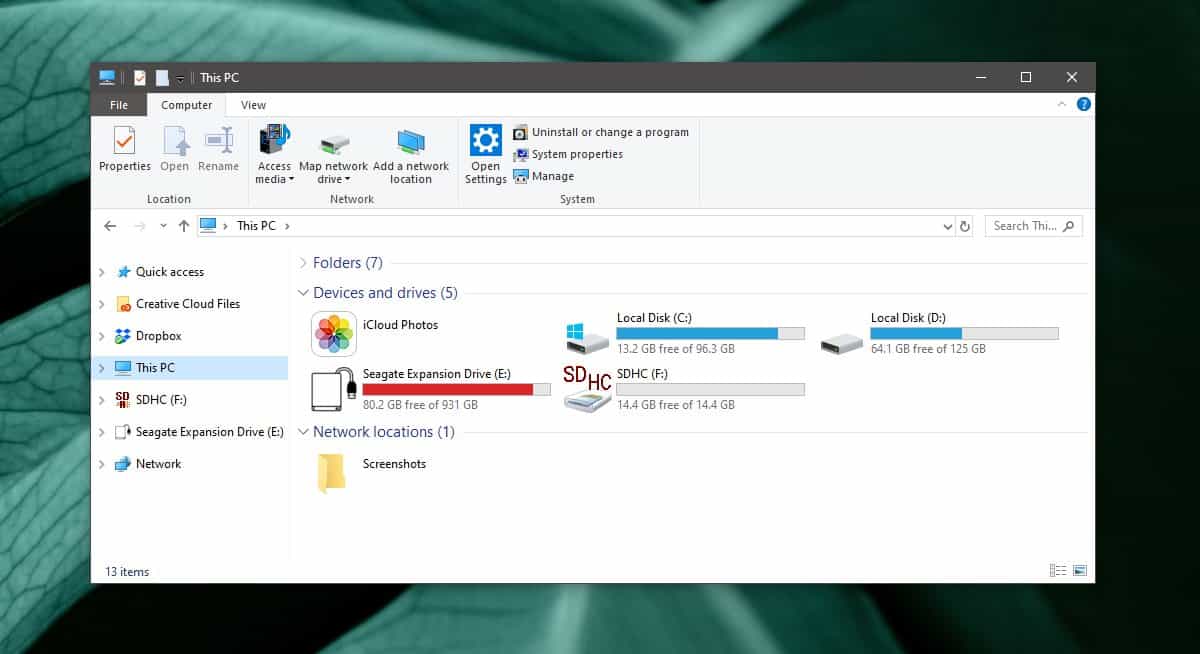1200x654 pixels.
Task: Collapse the Network locations (1) group
Action: pyautogui.click(x=304, y=432)
